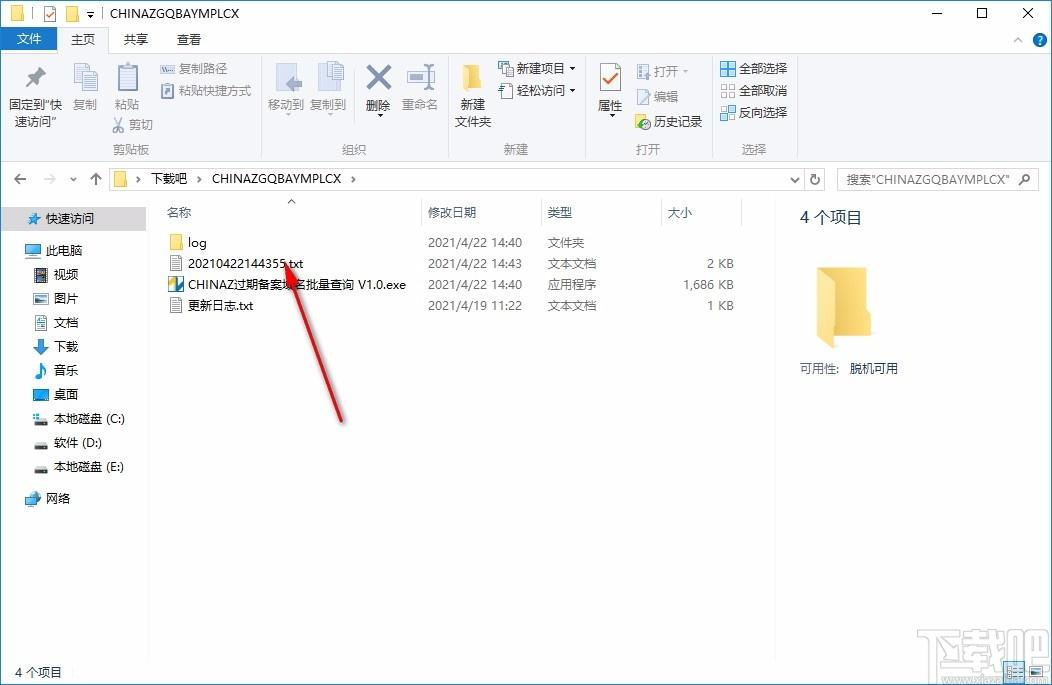Image resolution: width=1052 pixels, height=685 pixels.
Task: Open Easy access (轻松访问) dropdown
Action: pyautogui.click(x=537, y=91)
